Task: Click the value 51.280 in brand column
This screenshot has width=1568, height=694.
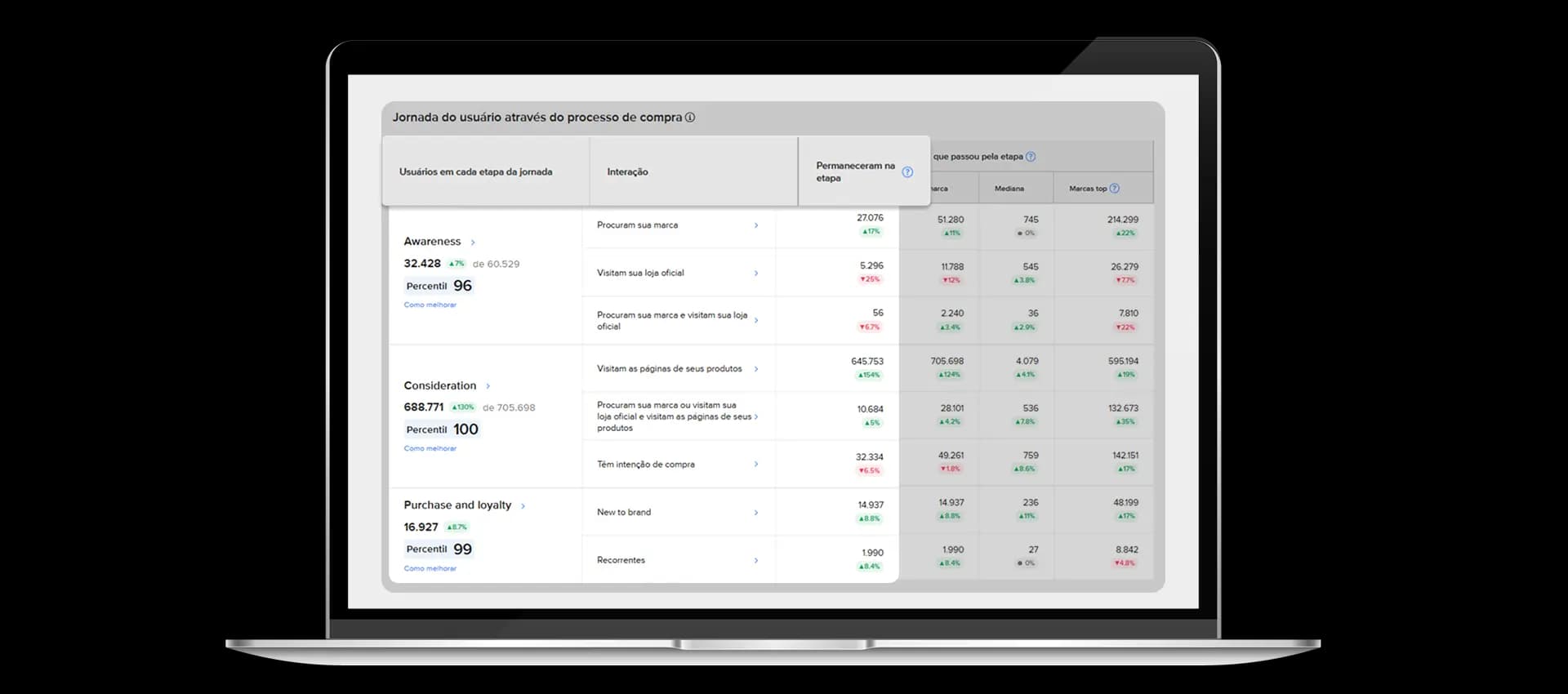Action: coord(951,220)
